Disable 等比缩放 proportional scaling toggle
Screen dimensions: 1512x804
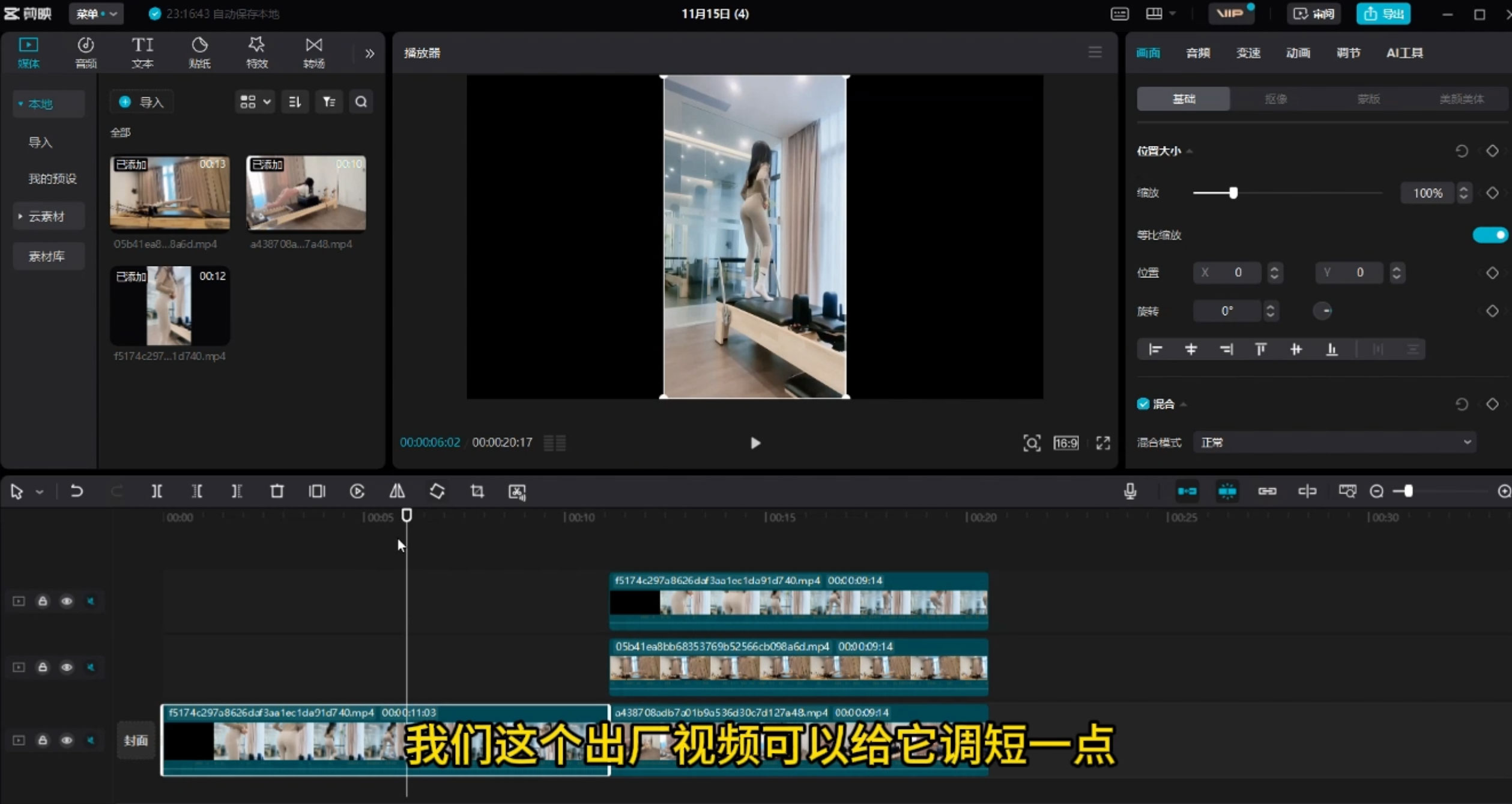1490,235
